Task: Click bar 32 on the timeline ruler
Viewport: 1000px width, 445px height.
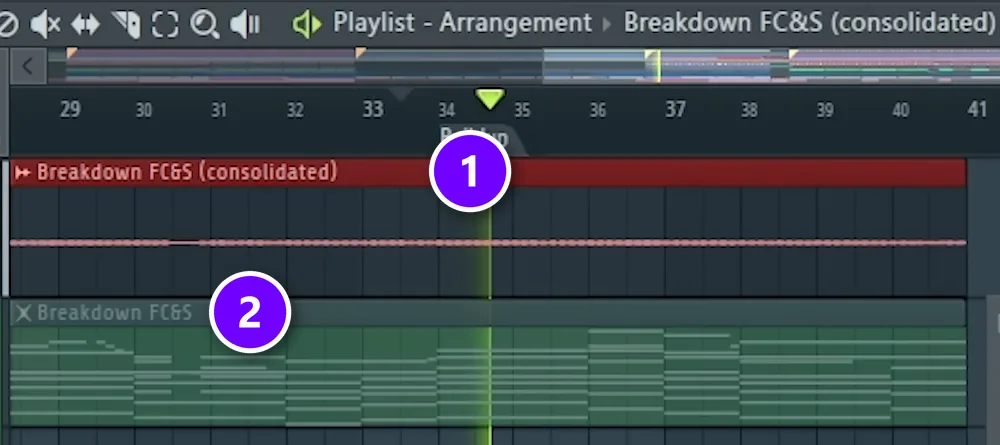Action: coord(295,111)
